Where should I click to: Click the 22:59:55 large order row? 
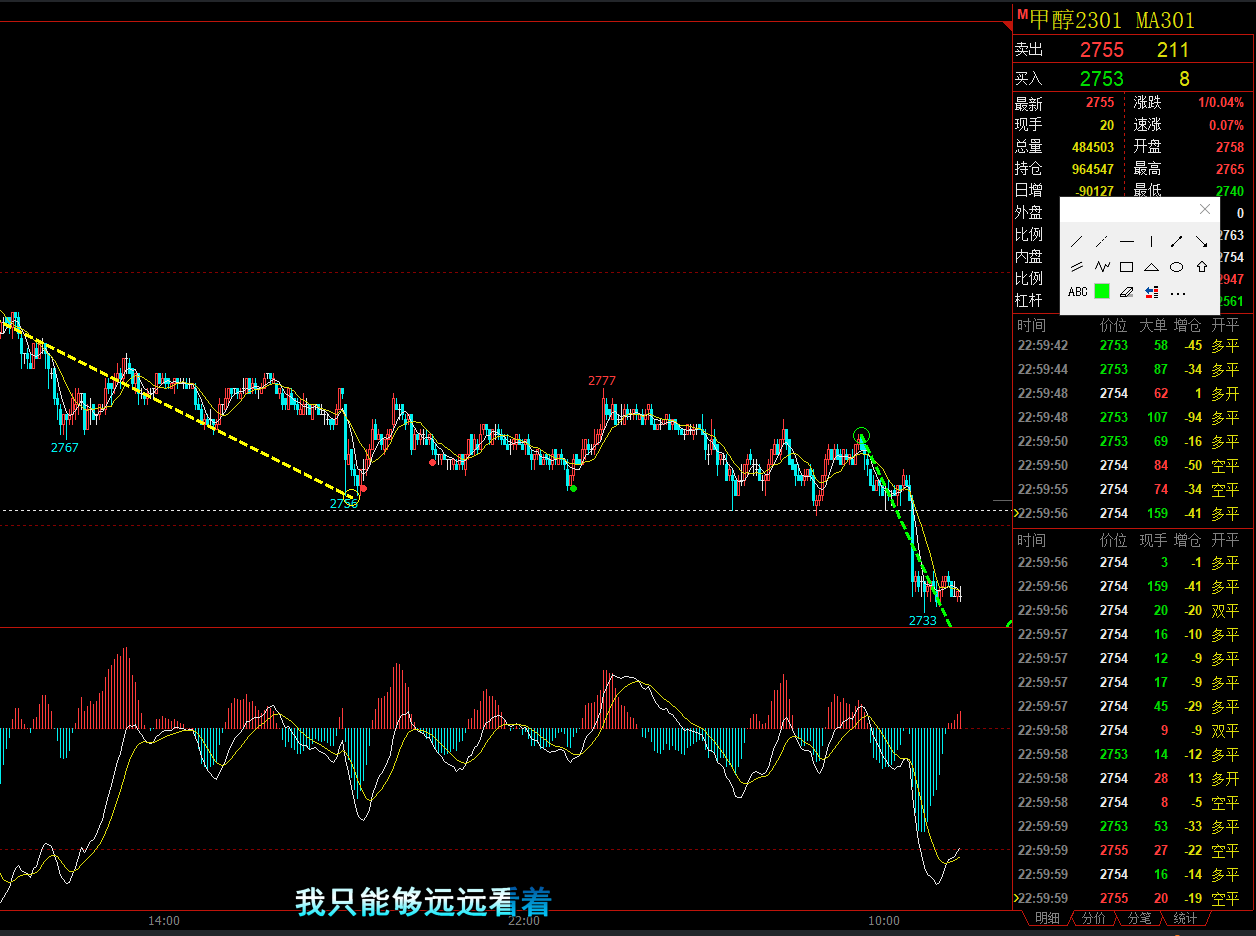click(x=1130, y=489)
